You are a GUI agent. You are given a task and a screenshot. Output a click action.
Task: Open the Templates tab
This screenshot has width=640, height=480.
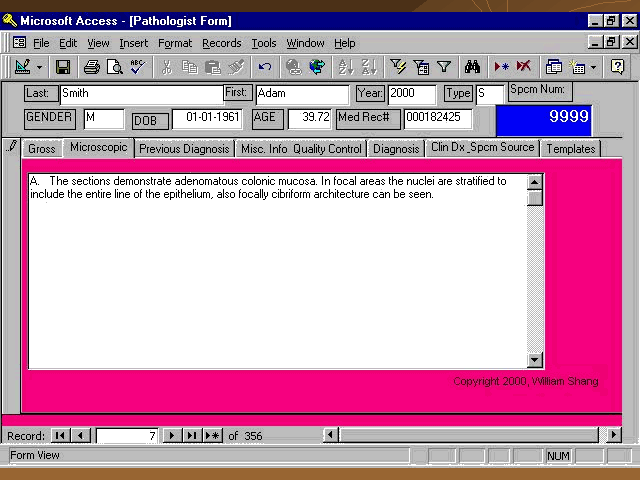pyautogui.click(x=570, y=149)
